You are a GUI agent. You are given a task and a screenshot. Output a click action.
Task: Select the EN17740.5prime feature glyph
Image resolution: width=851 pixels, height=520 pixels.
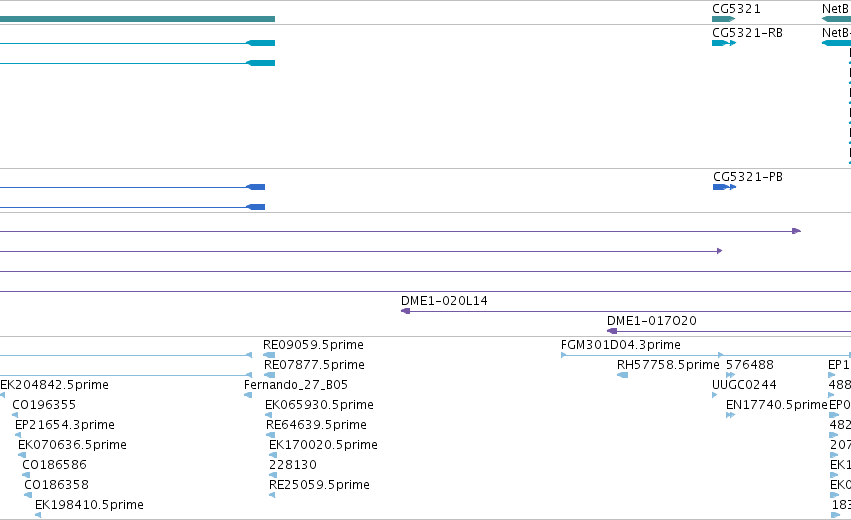coord(731,415)
